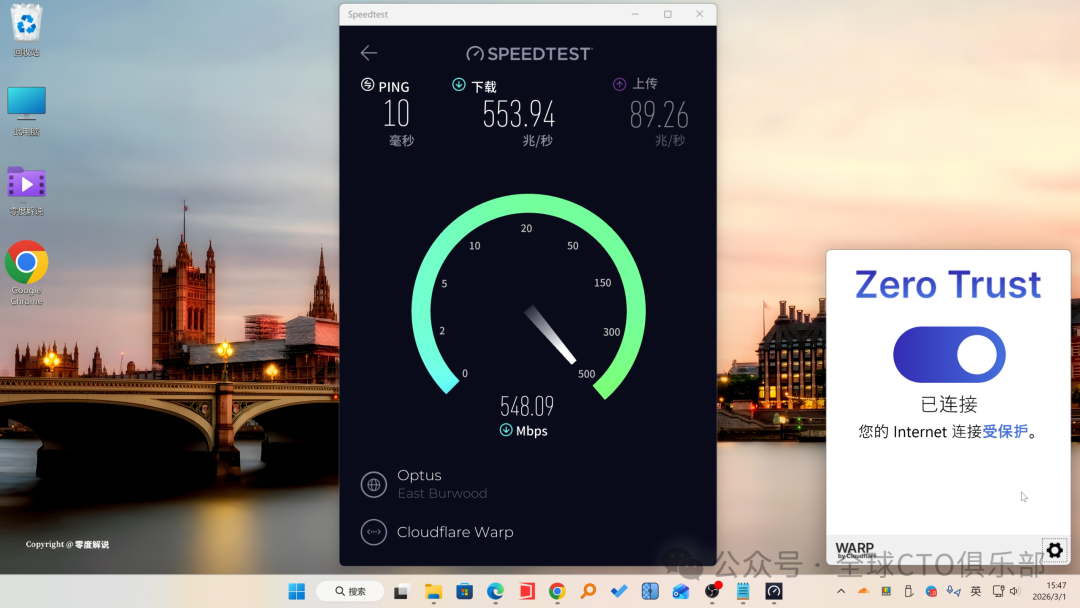Click the back arrow in Speedtest
This screenshot has width=1080, height=608.
(369, 53)
